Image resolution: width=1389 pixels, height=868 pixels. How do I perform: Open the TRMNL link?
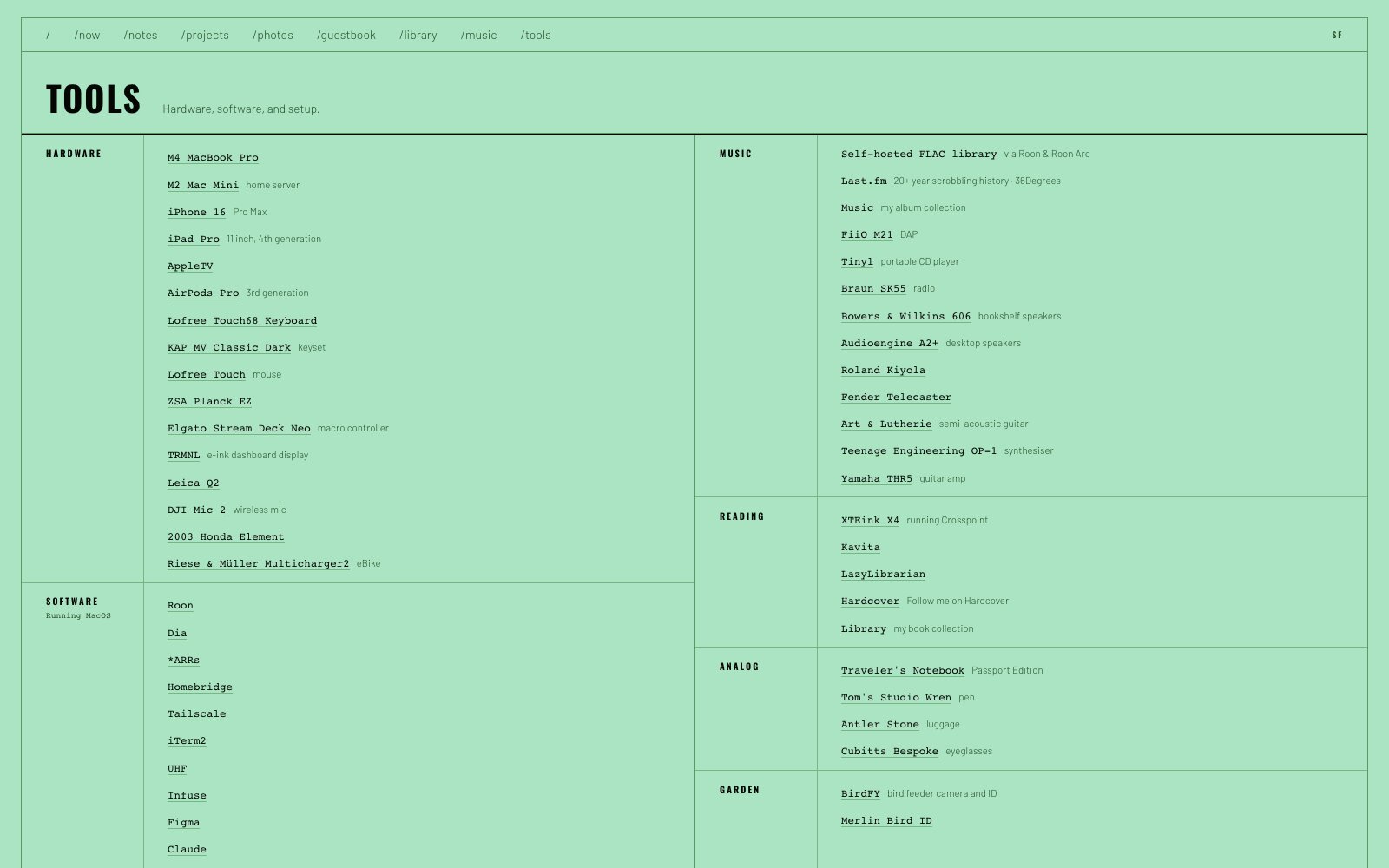click(183, 455)
